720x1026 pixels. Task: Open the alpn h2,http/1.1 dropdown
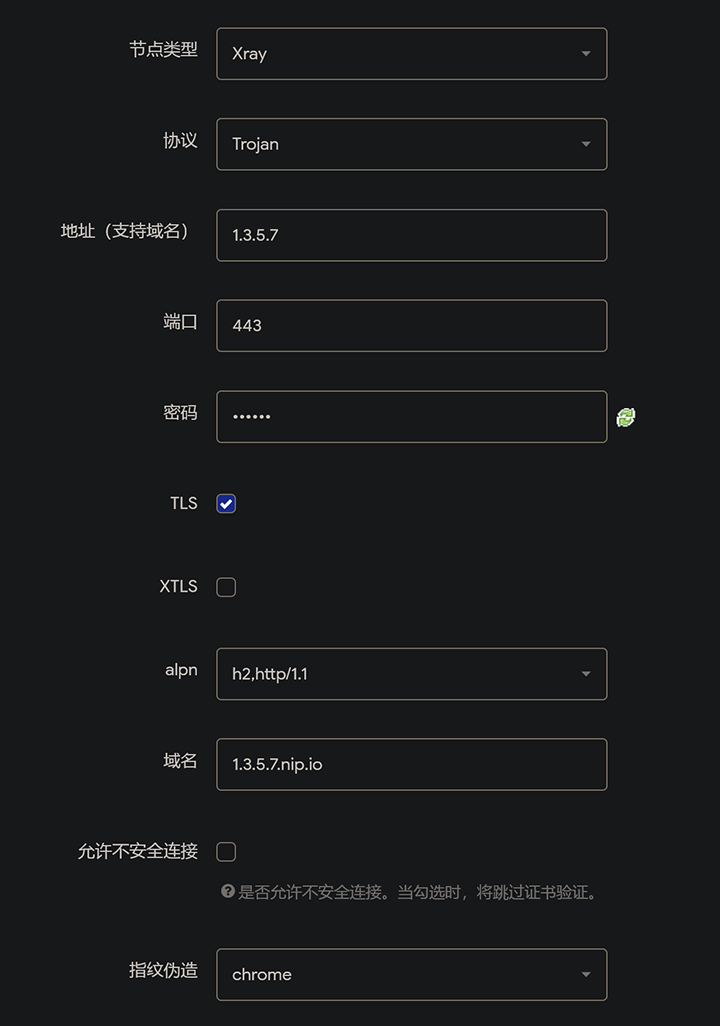(x=412, y=674)
